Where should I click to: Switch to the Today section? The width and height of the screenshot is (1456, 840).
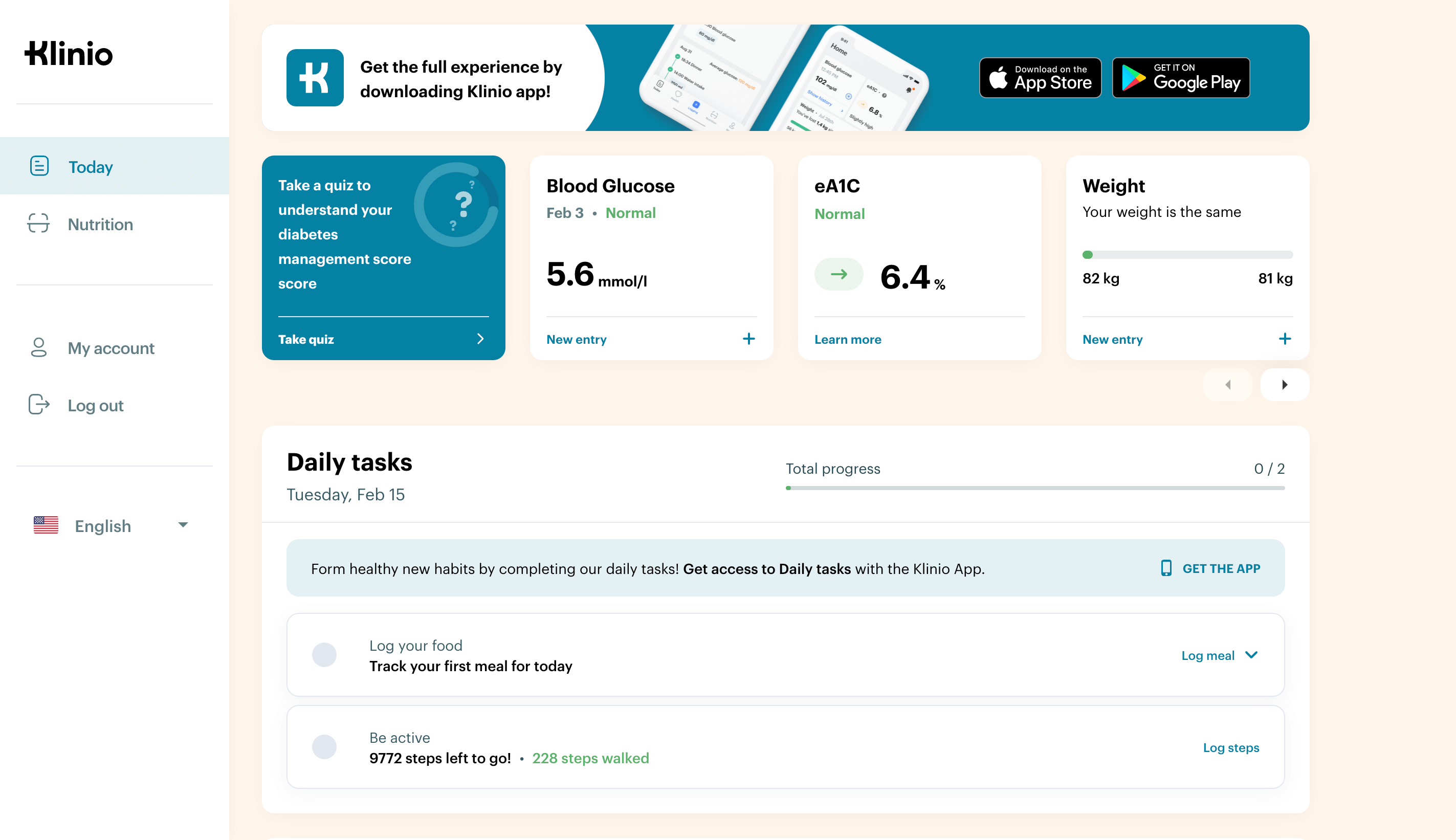point(91,166)
